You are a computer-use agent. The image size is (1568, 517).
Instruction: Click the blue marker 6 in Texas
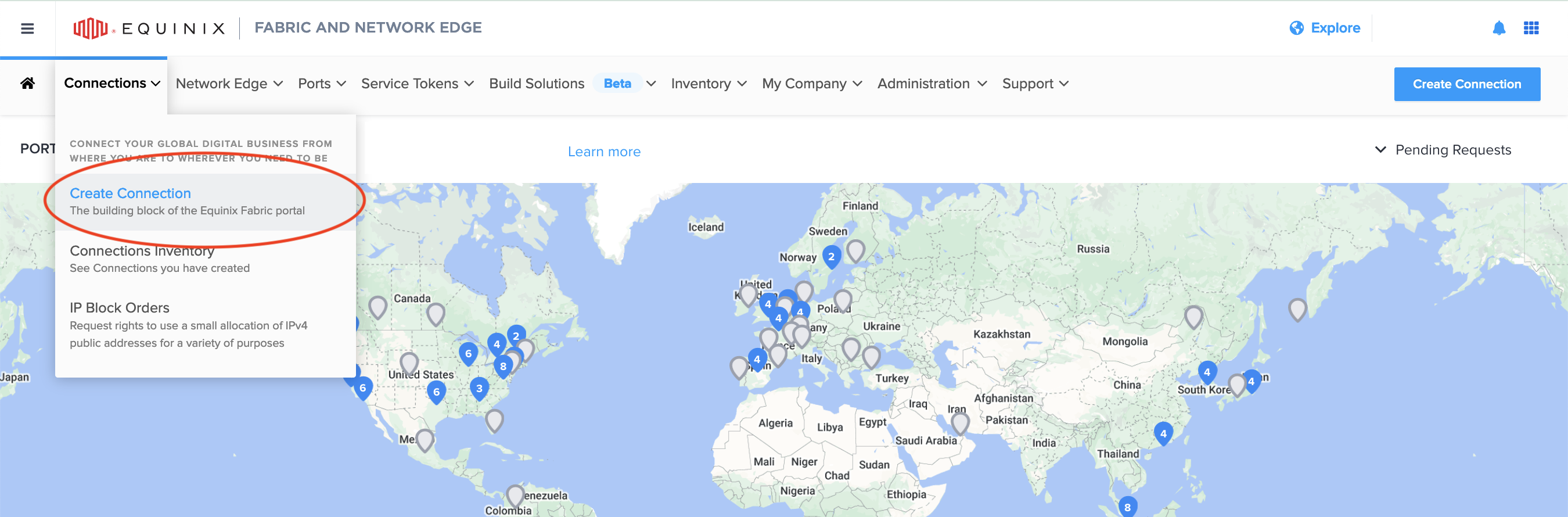tap(437, 392)
